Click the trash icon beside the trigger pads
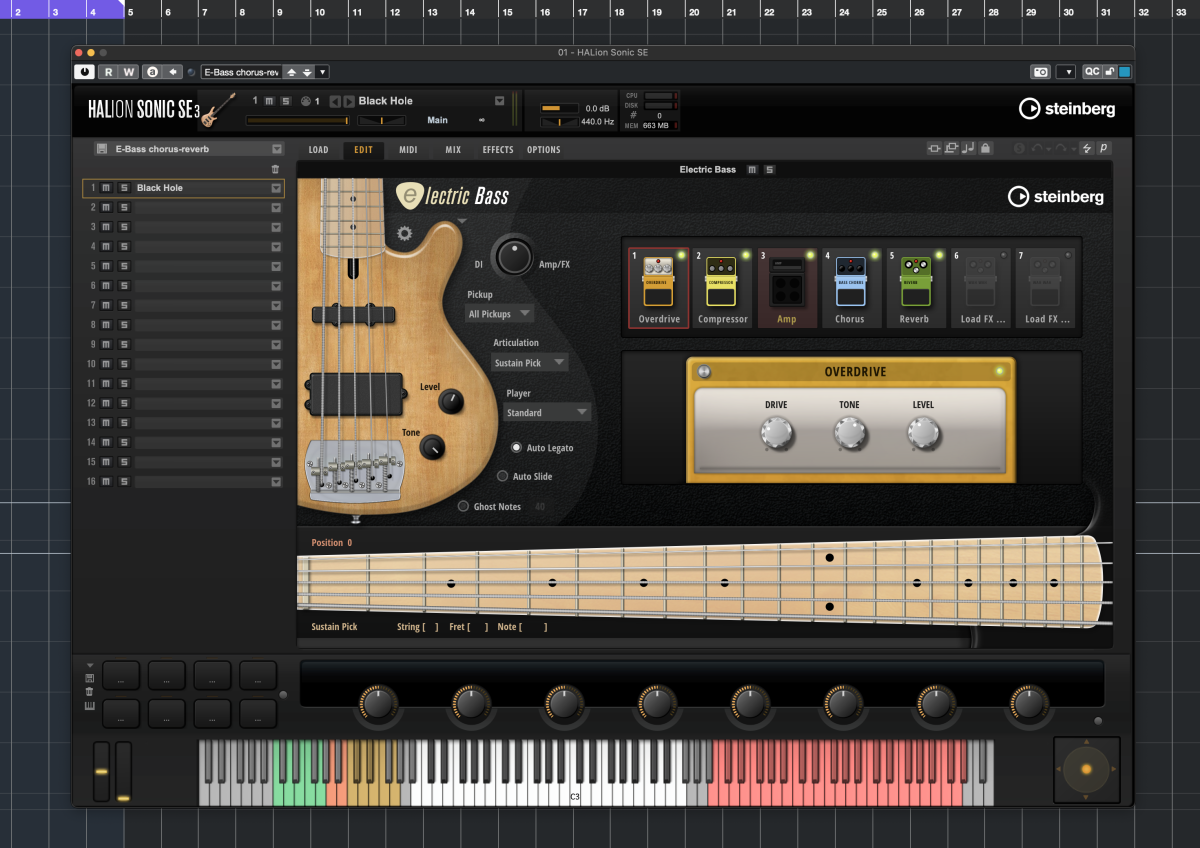Image resolution: width=1200 pixels, height=848 pixels. pyautogui.click(x=89, y=692)
